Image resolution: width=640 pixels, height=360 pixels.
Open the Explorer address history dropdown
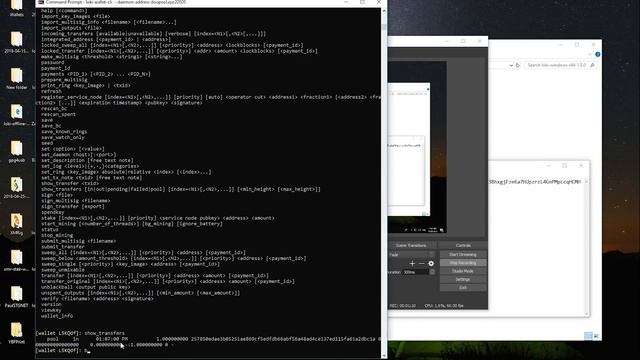pyautogui.click(x=511, y=65)
